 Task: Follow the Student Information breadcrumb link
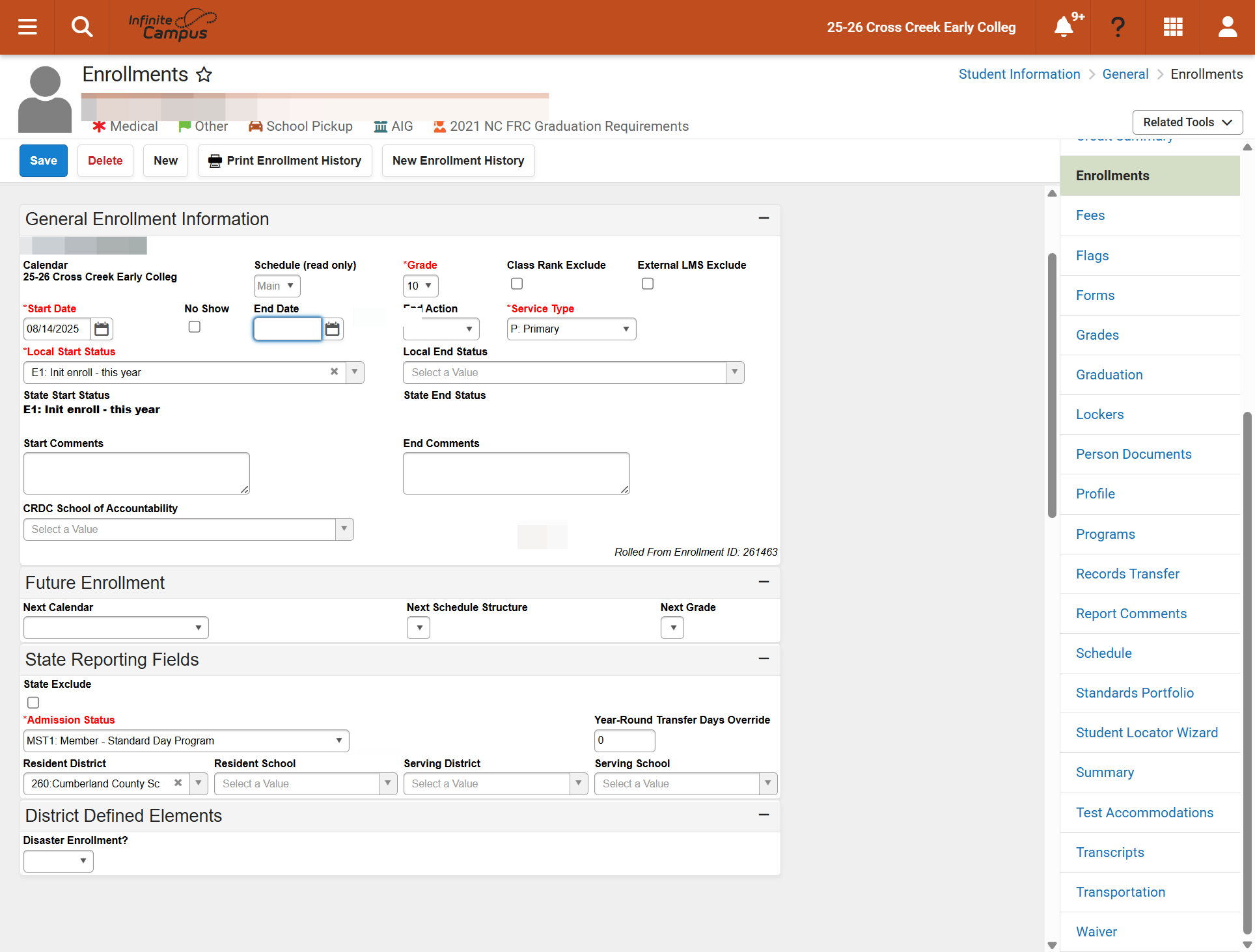tap(1019, 74)
